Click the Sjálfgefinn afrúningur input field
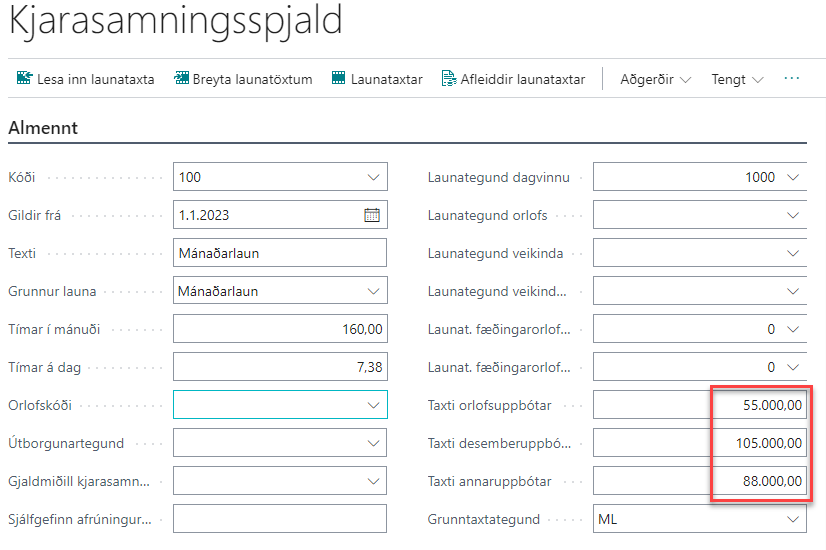 click(x=279, y=519)
